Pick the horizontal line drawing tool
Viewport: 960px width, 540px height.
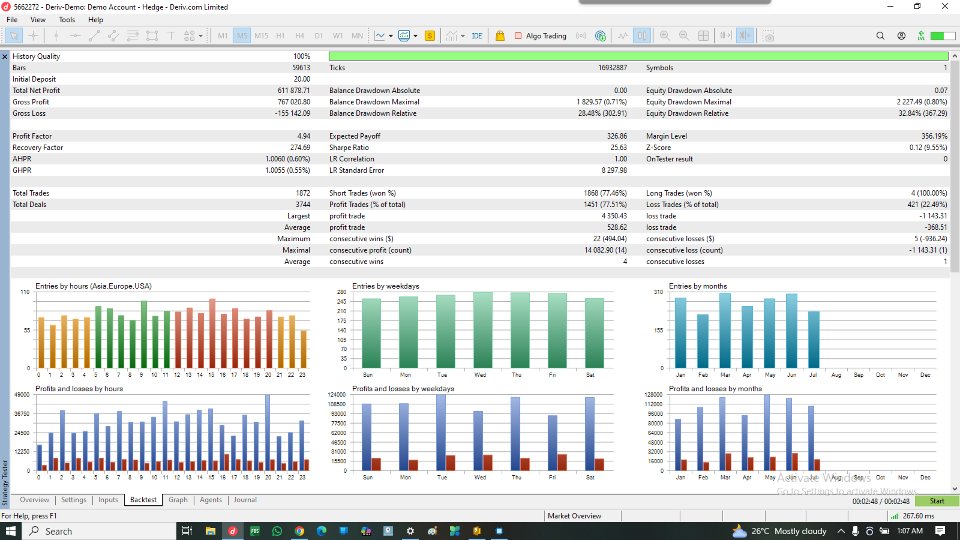tap(75, 36)
